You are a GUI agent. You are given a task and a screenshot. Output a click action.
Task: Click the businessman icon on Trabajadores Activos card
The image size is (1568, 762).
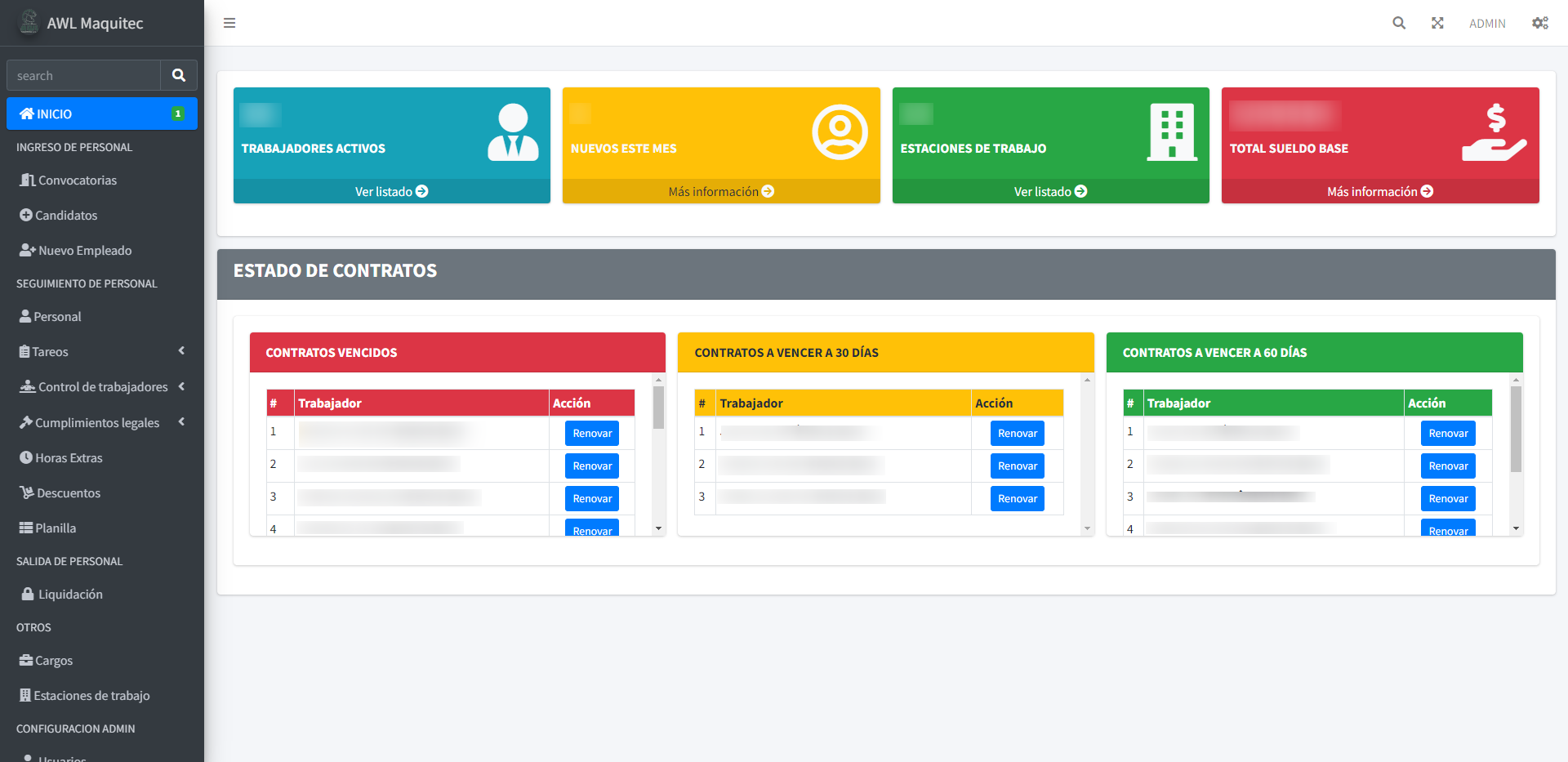point(513,132)
